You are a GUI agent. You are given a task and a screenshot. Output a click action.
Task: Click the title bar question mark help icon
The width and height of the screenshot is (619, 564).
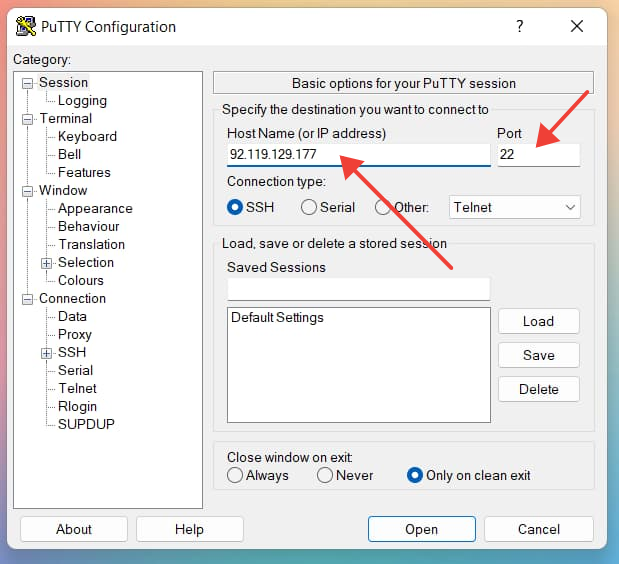click(519, 27)
